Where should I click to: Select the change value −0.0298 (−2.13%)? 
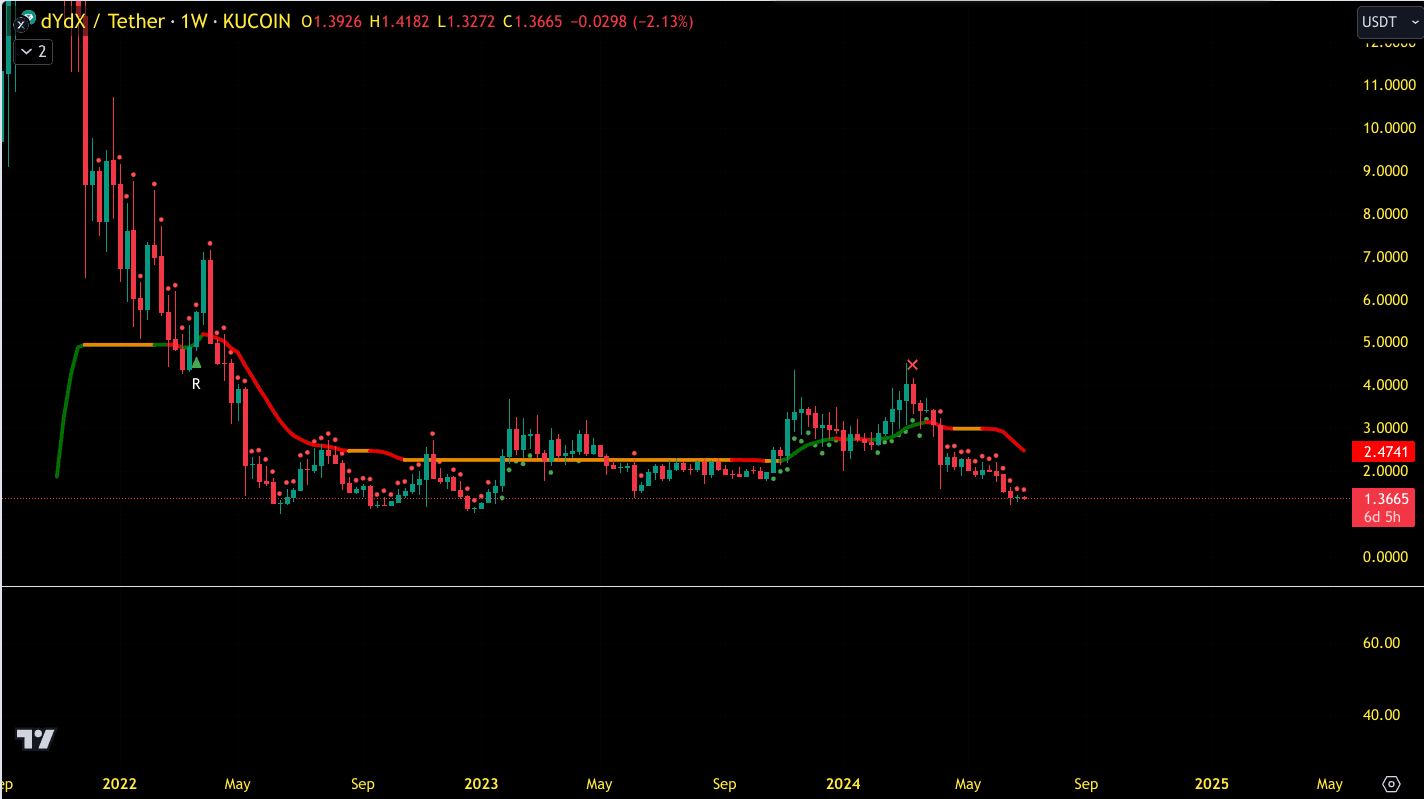[x=632, y=21]
